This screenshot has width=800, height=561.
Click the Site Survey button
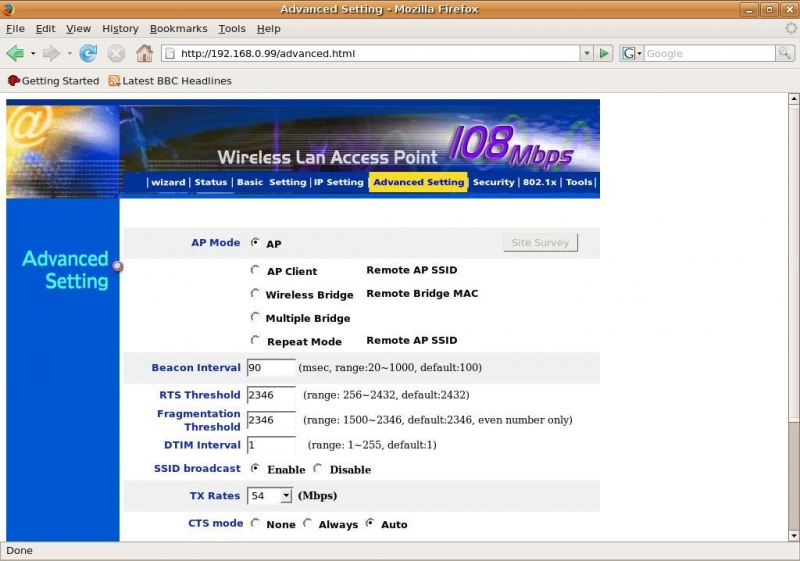(x=539, y=242)
